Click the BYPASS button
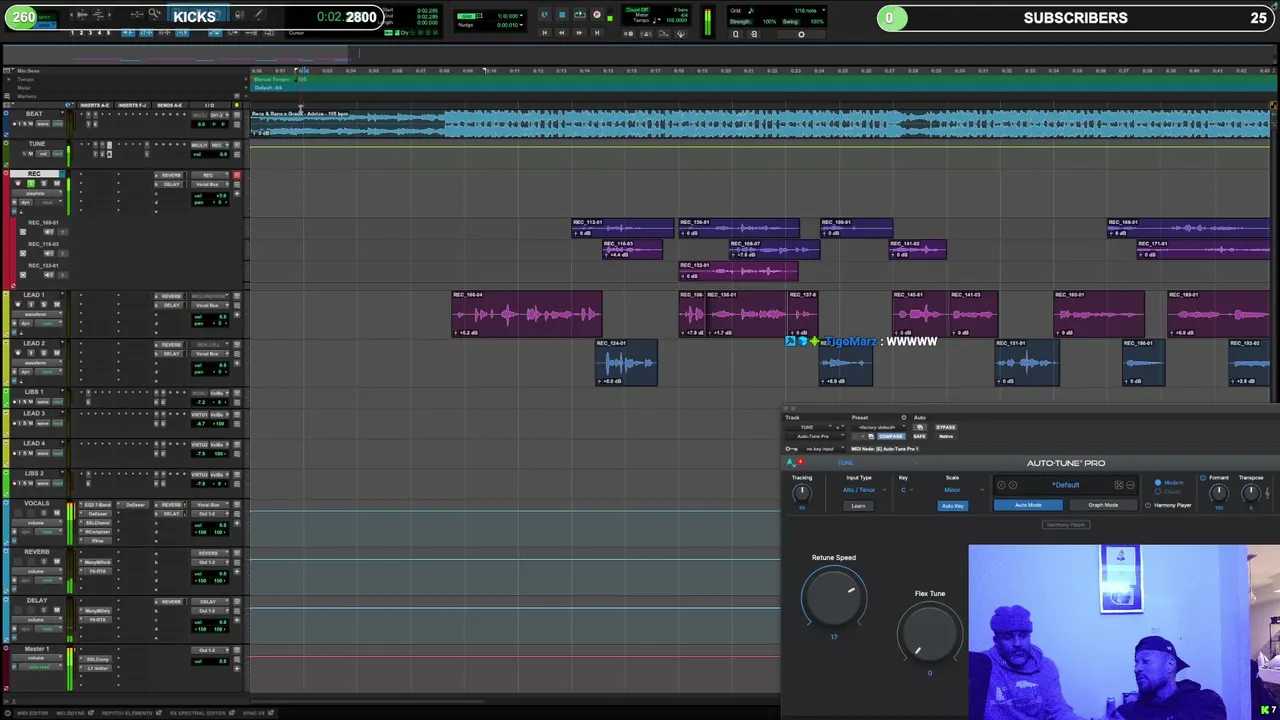This screenshot has width=1280, height=720. pos(946,427)
